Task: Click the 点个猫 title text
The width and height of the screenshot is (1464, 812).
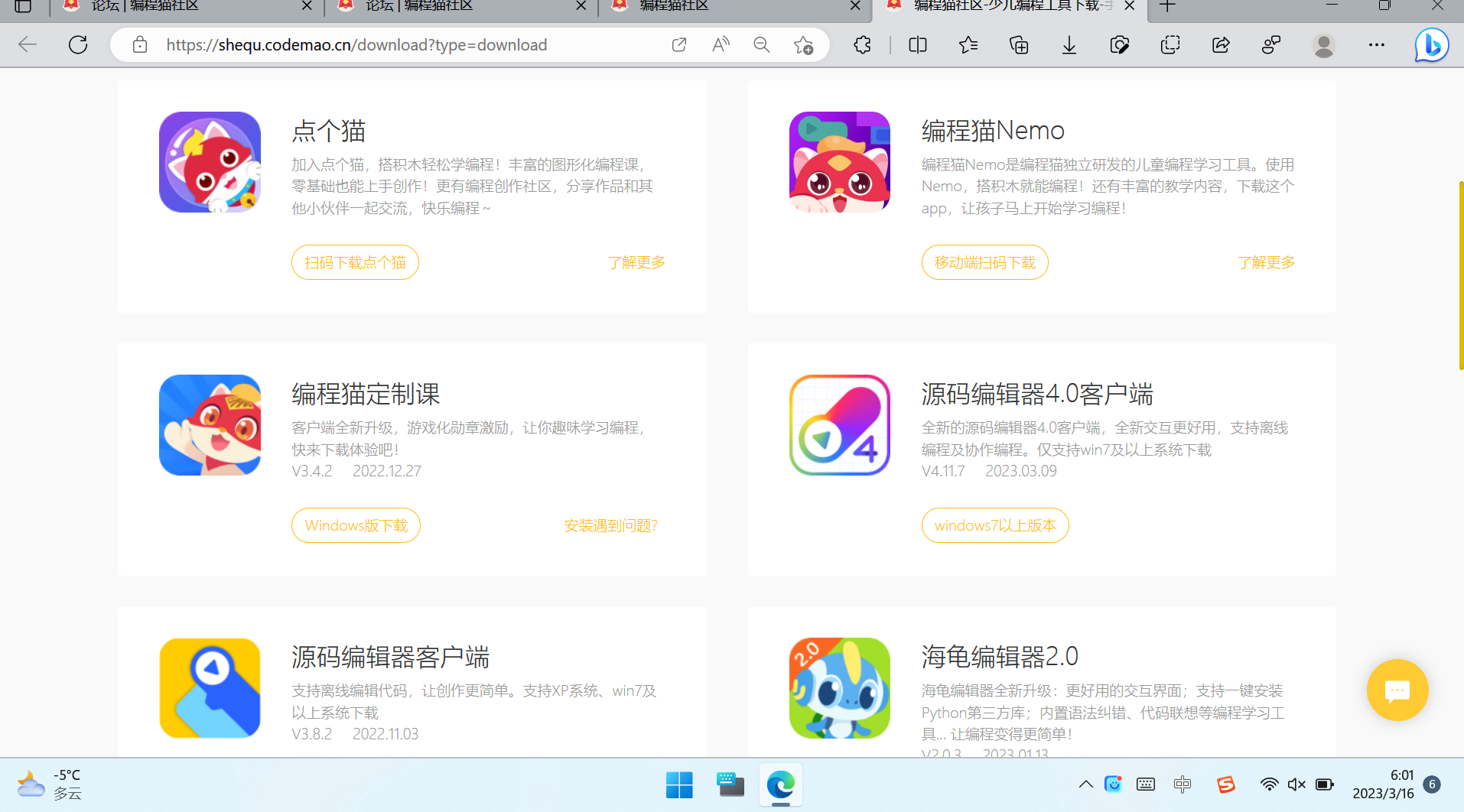Action: tap(329, 131)
